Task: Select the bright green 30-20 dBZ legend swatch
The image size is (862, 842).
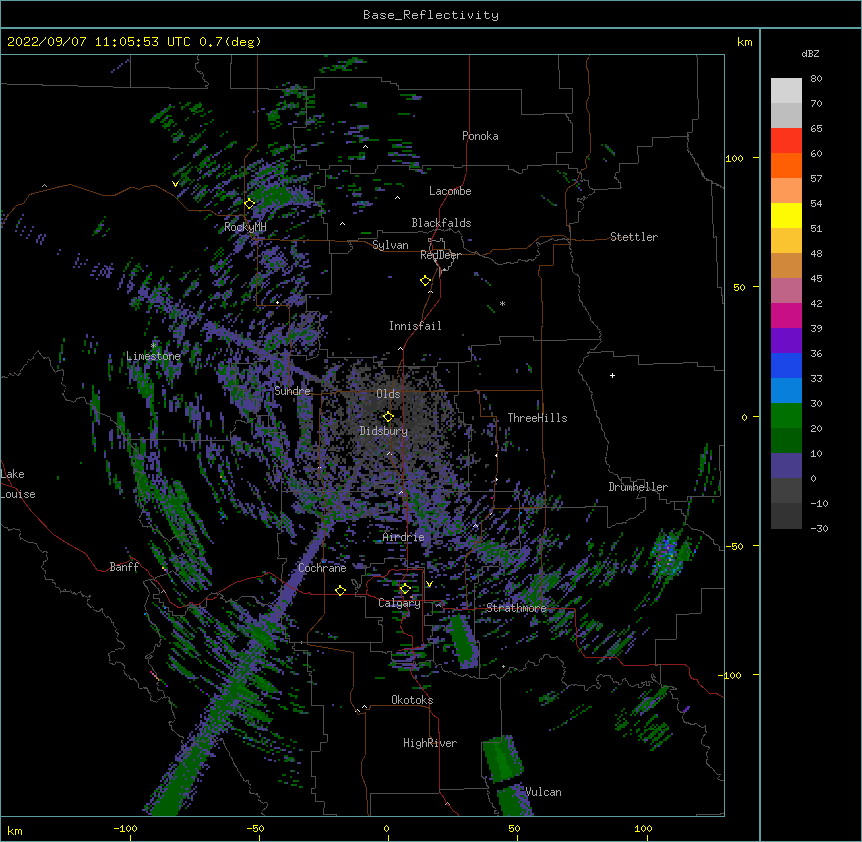Action: [786, 416]
